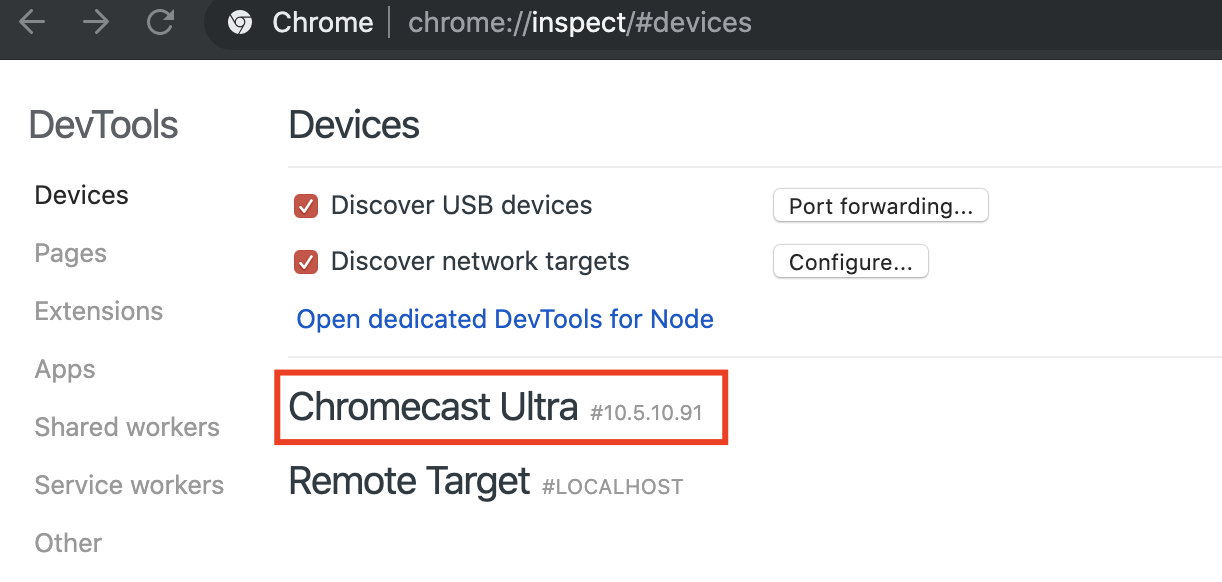Open the Port forwarding dialog
1222x582 pixels.
tap(880, 206)
